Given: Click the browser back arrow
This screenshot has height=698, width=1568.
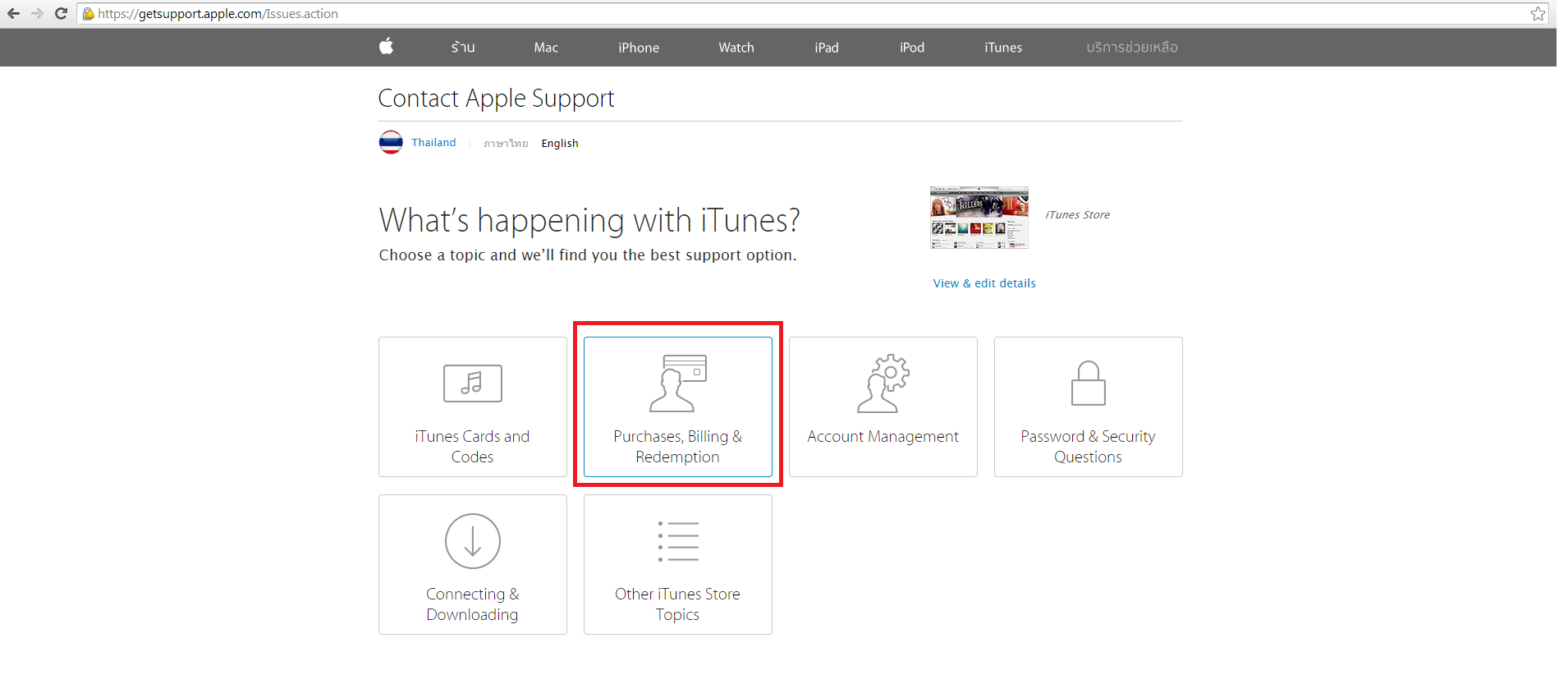Looking at the screenshot, I should tap(13, 13).
